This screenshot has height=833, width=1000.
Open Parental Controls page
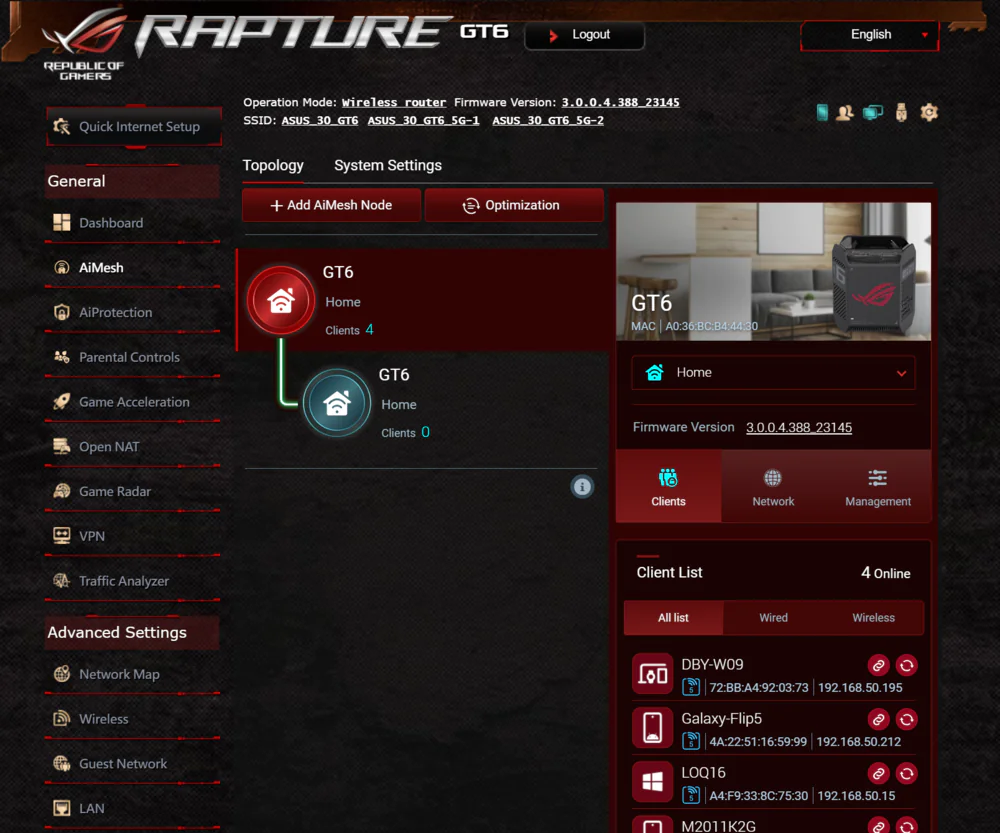pos(133,357)
